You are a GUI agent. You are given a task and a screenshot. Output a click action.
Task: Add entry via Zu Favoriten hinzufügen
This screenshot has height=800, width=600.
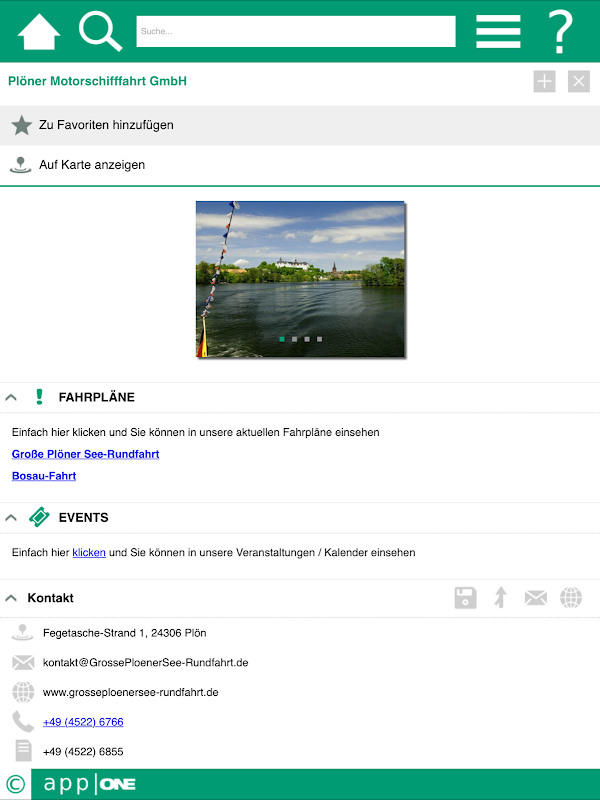pyautogui.click(x=300, y=125)
